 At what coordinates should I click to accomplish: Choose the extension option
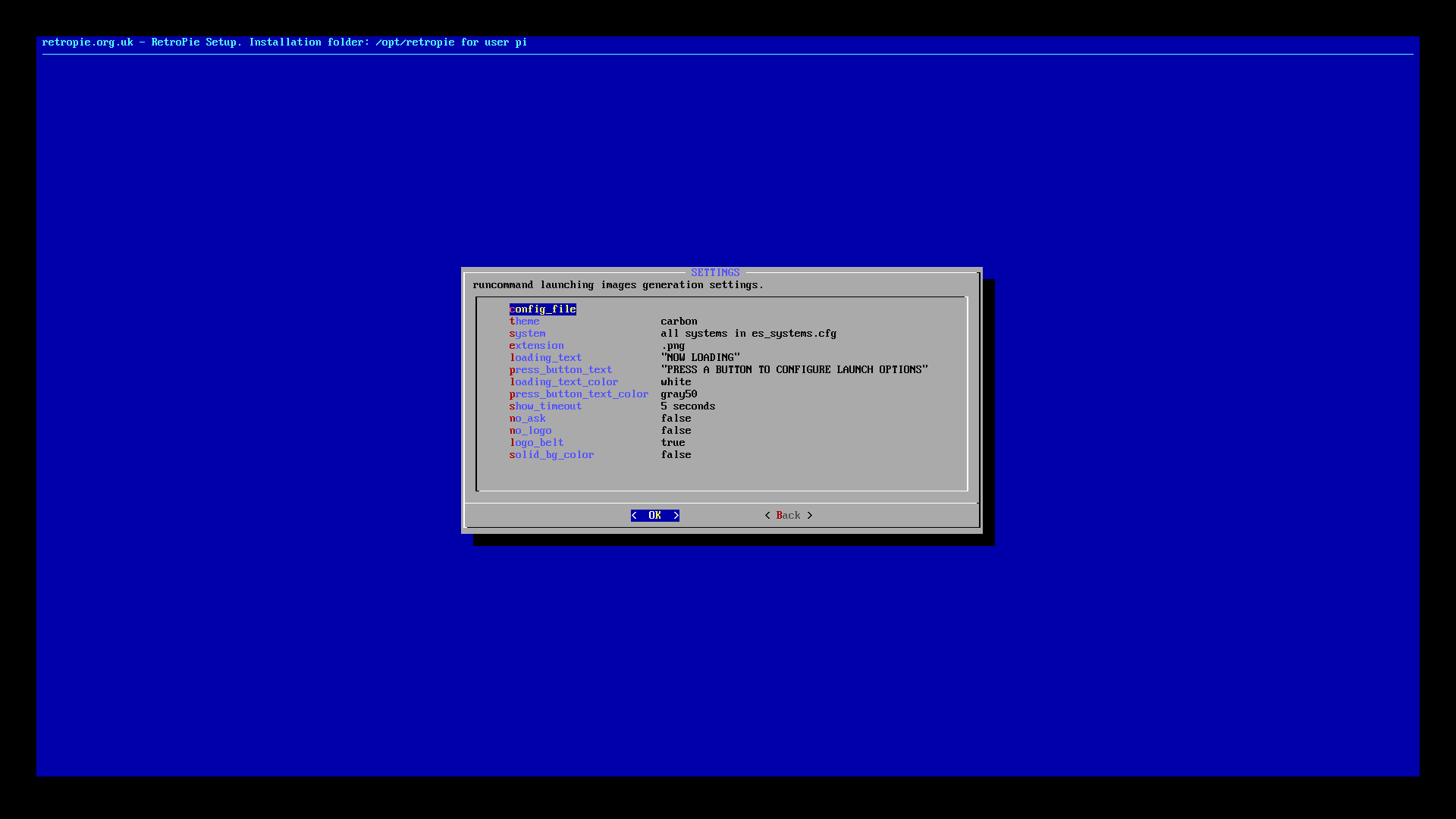click(536, 346)
